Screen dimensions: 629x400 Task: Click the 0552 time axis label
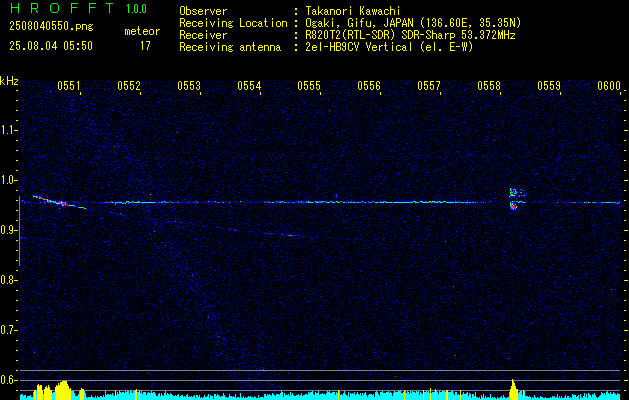click(x=129, y=86)
